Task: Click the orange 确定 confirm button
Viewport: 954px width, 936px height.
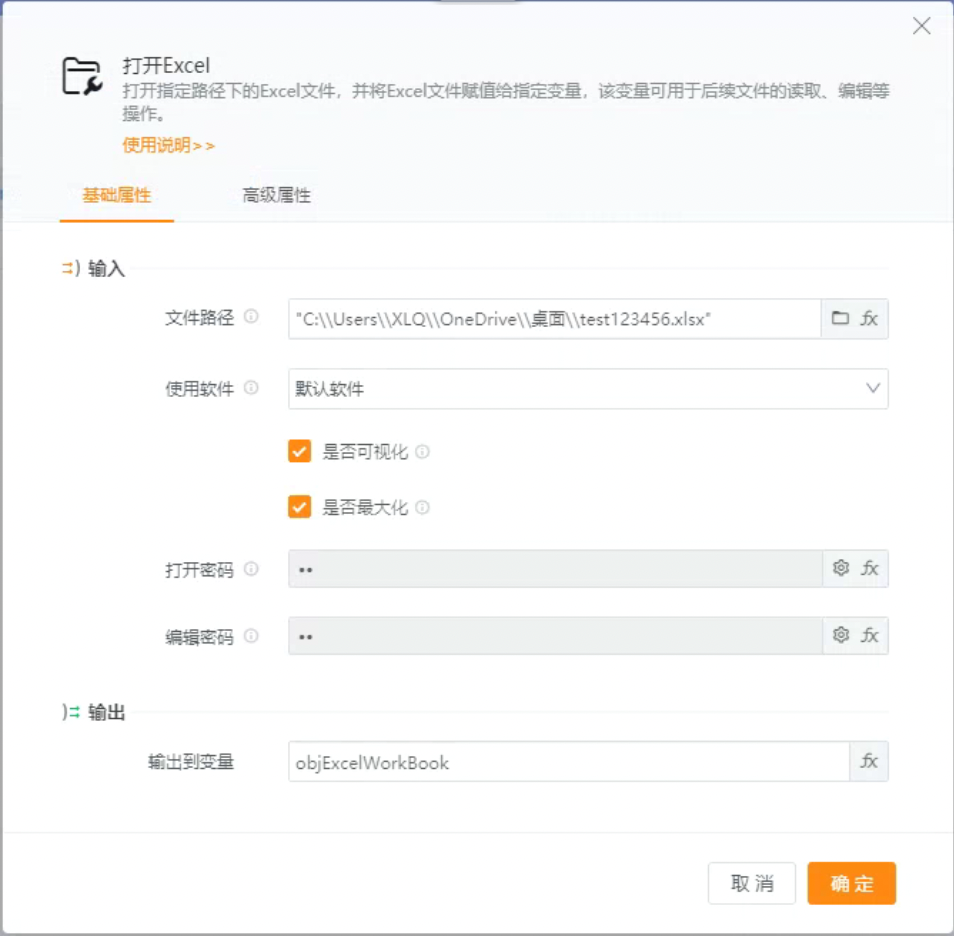Action: pos(851,883)
